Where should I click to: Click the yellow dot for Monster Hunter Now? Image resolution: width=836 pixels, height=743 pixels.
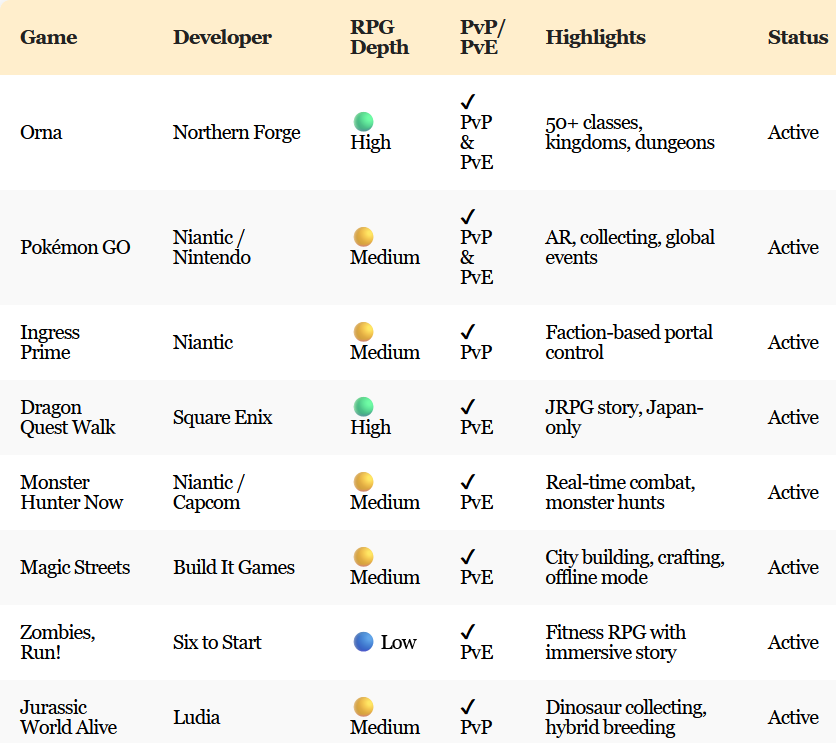363,482
